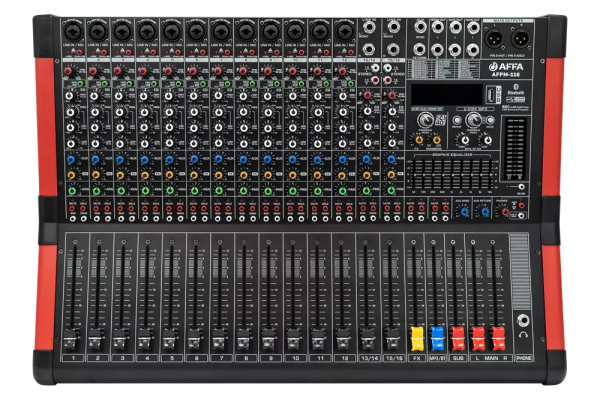Click the red gain knob on channel 1
This screenshot has height=400, width=600.
click(x=68, y=71)
